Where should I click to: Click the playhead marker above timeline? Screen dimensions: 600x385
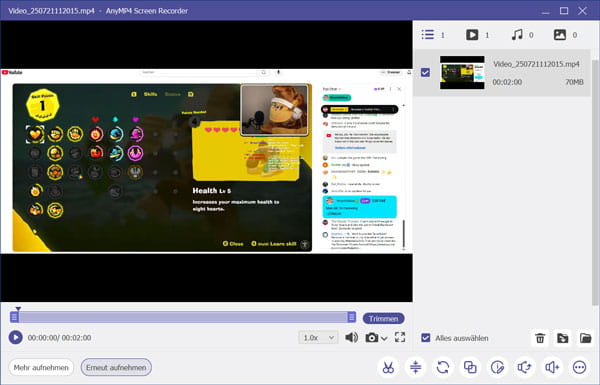[x=18, y=308]
